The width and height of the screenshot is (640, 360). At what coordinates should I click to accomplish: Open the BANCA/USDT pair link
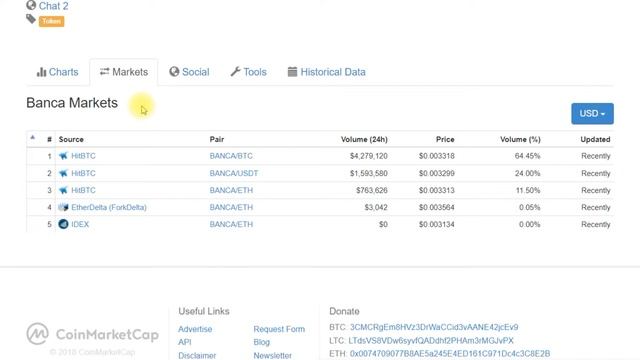pos(234,173)
